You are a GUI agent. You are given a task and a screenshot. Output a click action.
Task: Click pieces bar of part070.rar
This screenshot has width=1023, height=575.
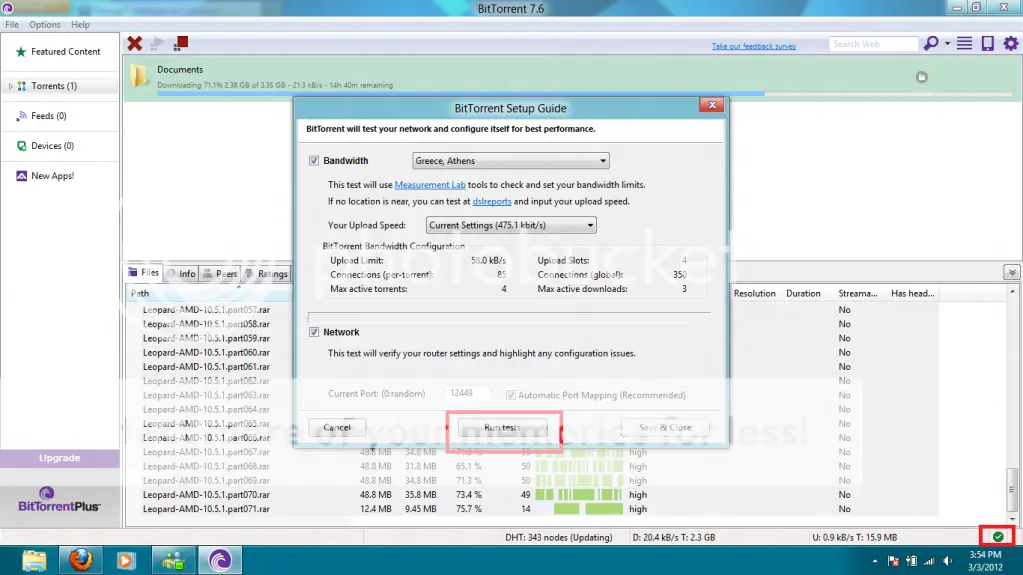579,495
